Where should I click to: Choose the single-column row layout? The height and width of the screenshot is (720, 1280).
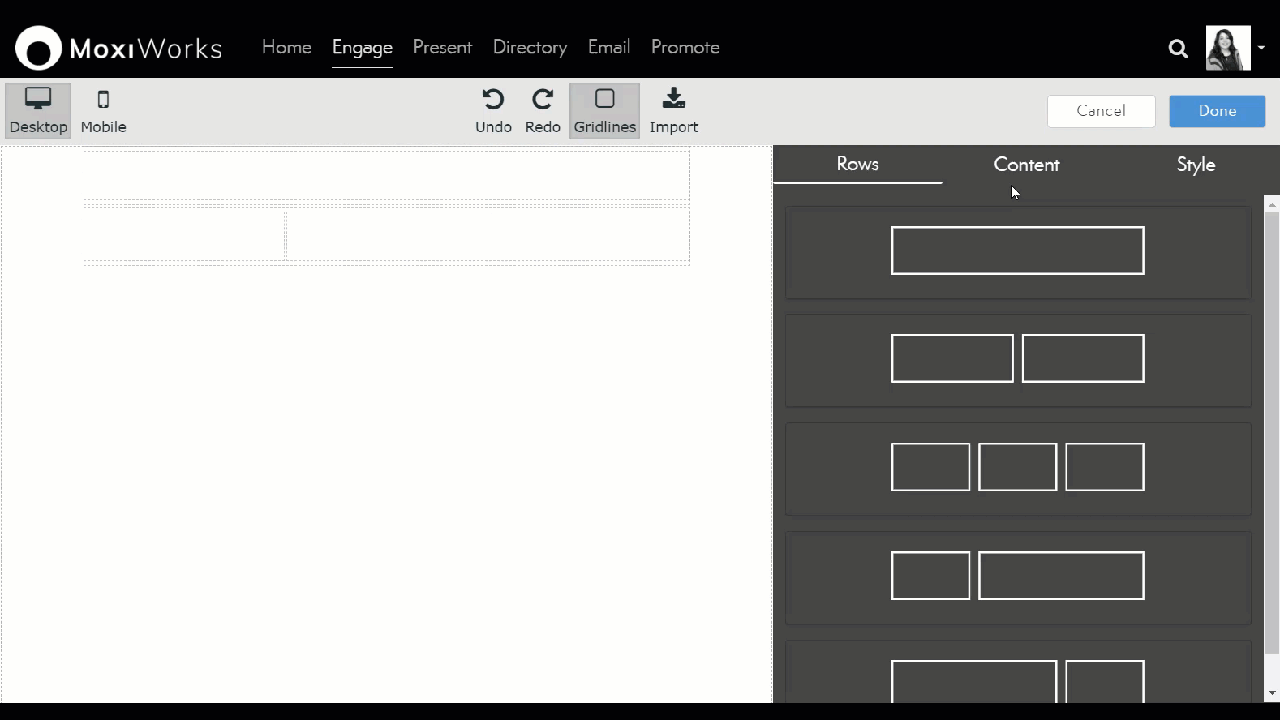1017,251
